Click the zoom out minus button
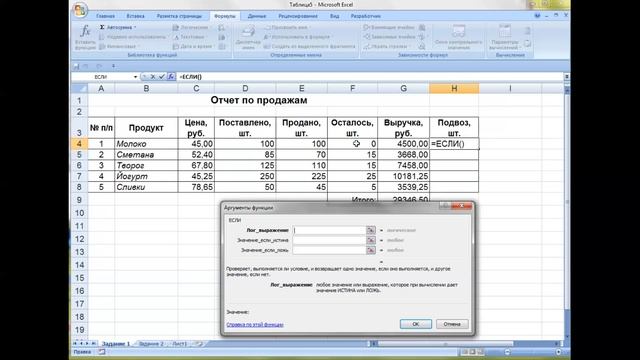 [x=507, y=352]
